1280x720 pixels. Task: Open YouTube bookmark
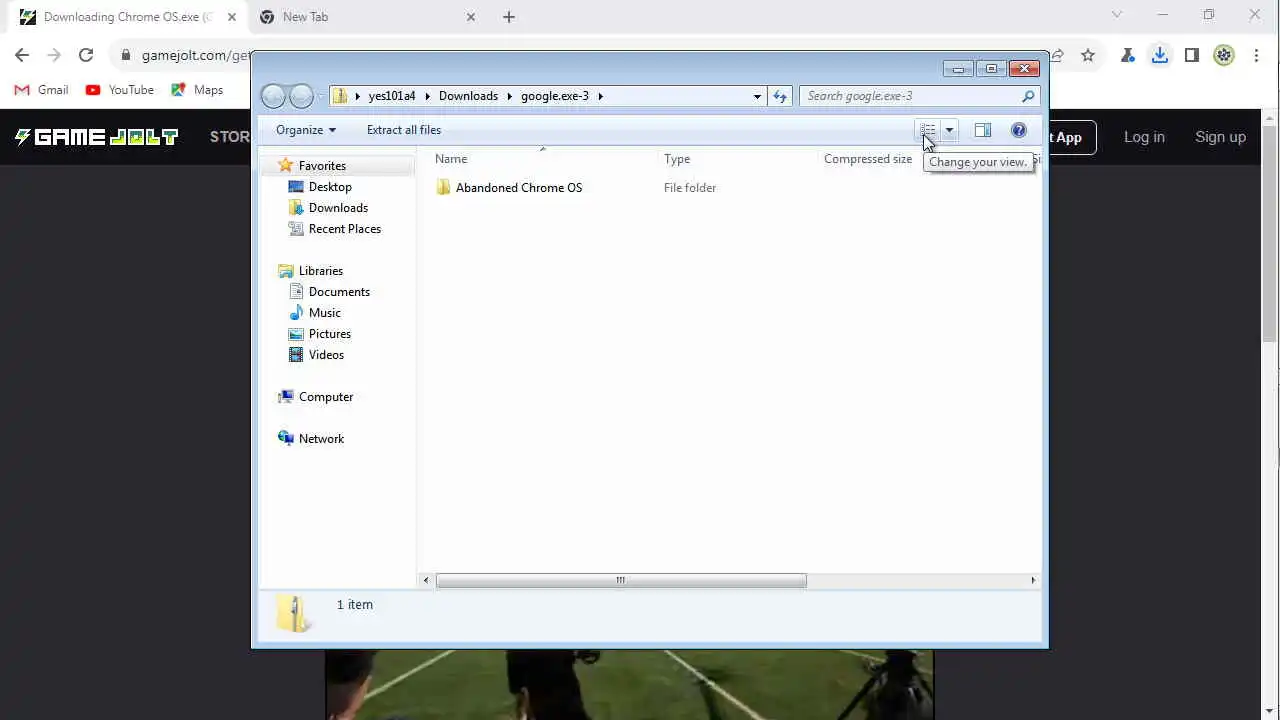[x=120, y=90]
